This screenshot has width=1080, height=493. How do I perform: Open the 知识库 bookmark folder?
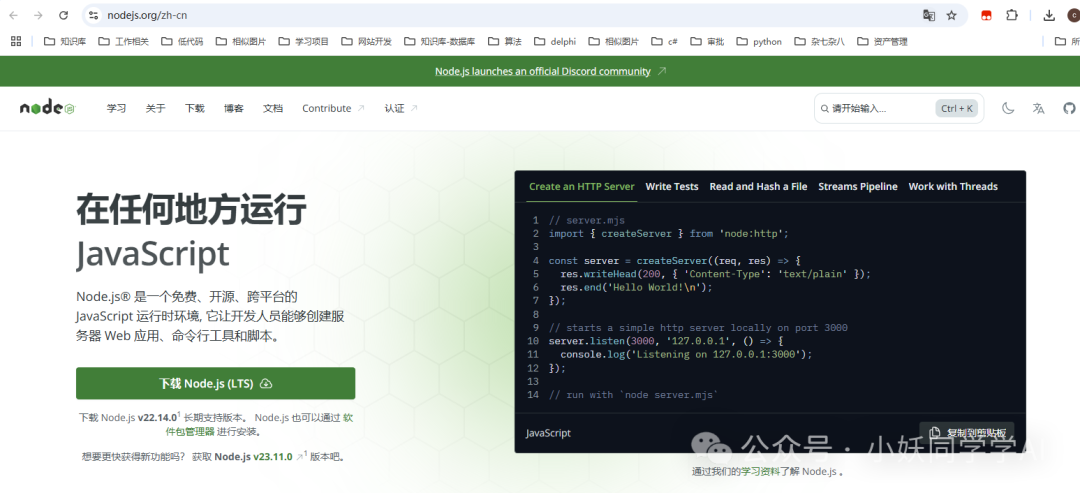click(65, 41)
